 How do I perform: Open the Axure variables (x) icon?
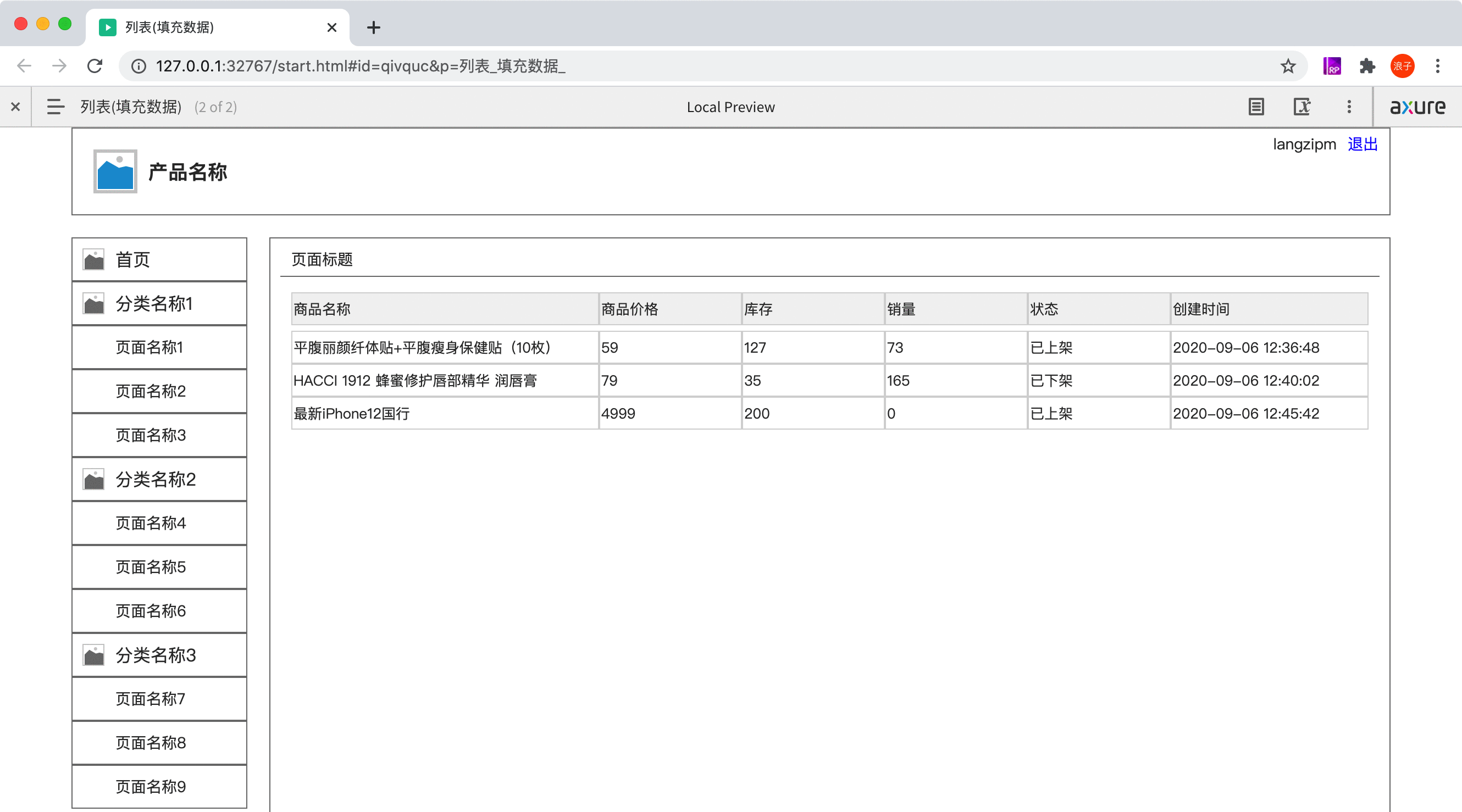pyautogui.click(x=1302, y=107)
